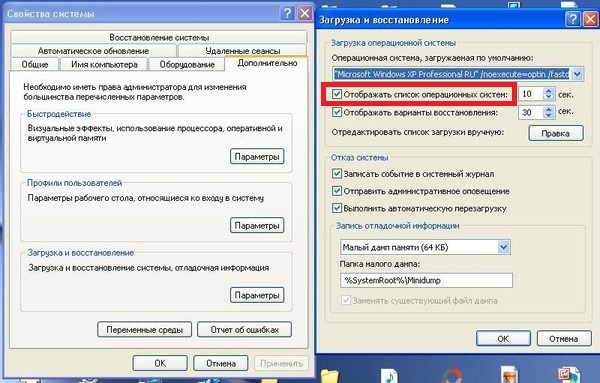Increase the OS list display seconds spinner
The width and height of the screenshot is (600, 383).
pos(549,91)
